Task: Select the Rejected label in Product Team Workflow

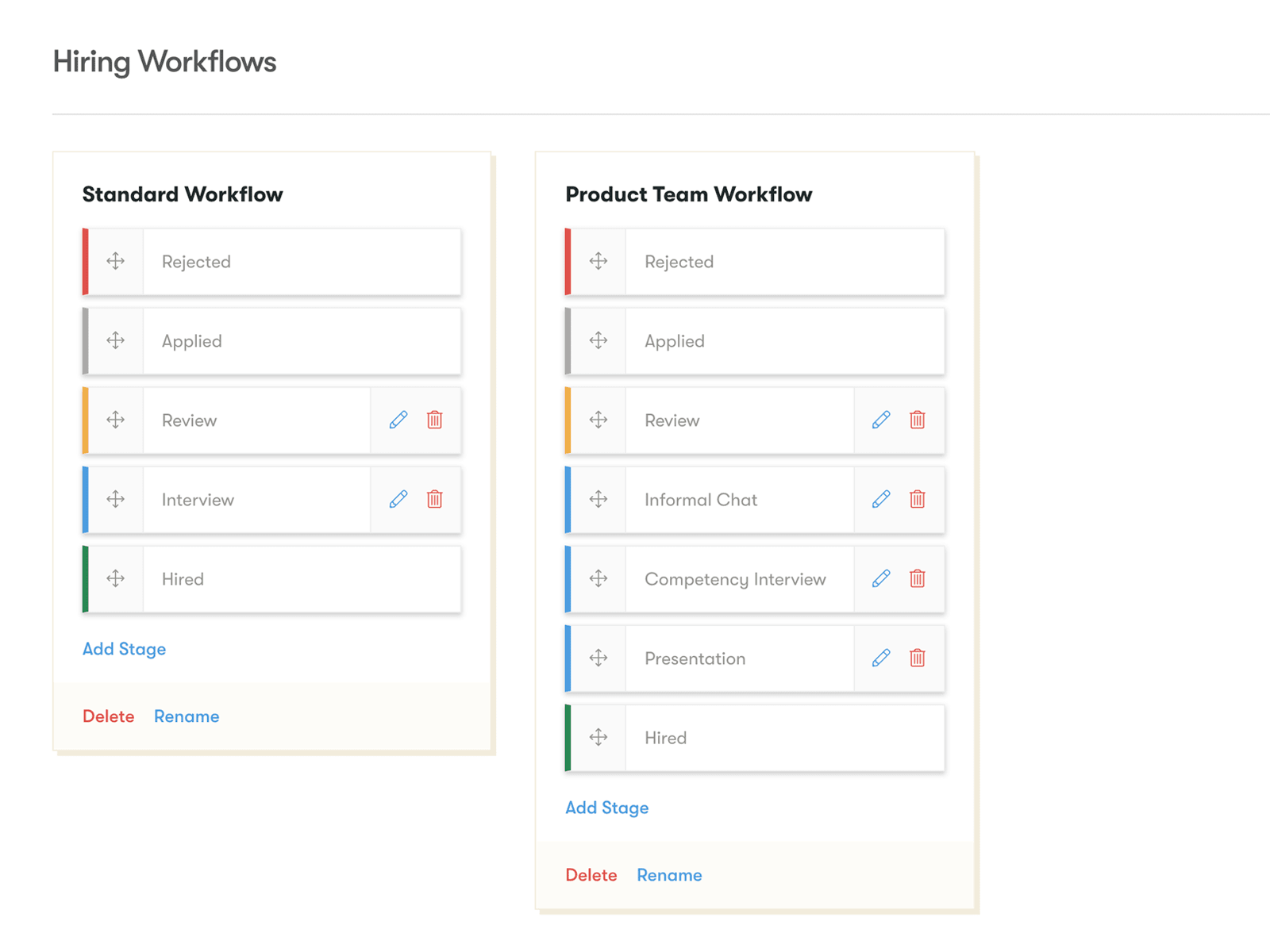Action: pos(679,262)
